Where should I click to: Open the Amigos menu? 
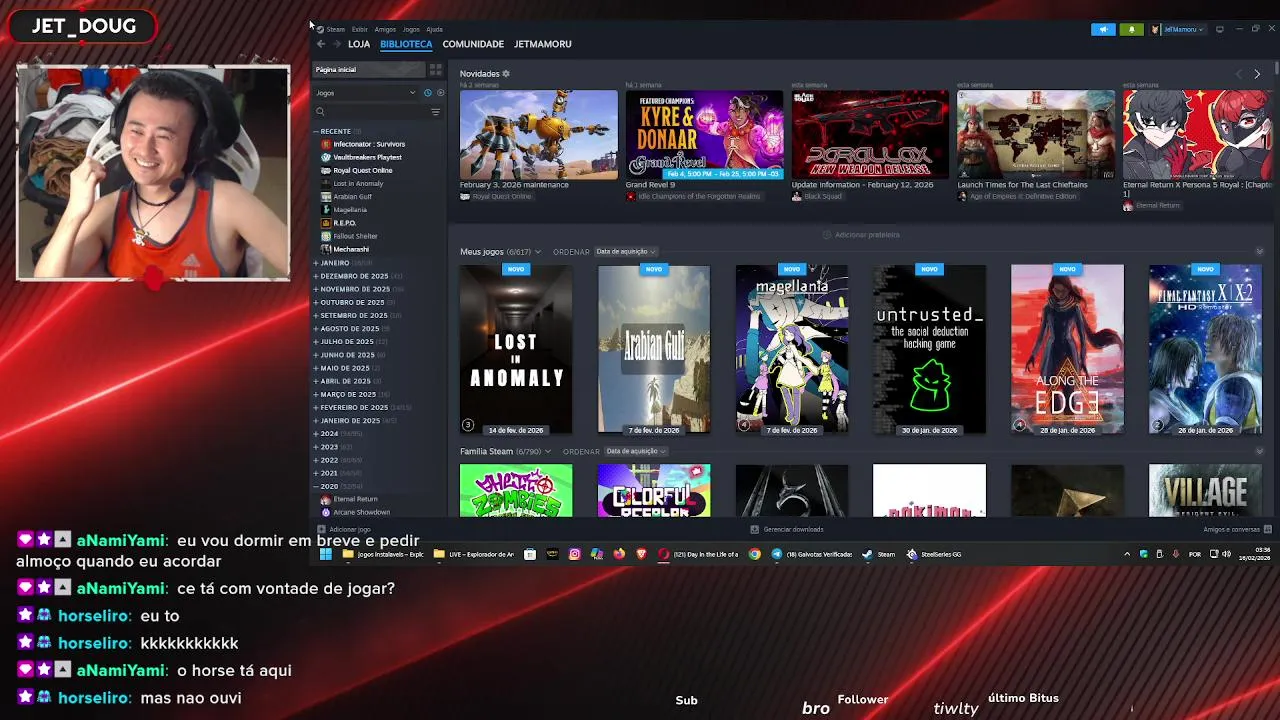coord(385,29)
